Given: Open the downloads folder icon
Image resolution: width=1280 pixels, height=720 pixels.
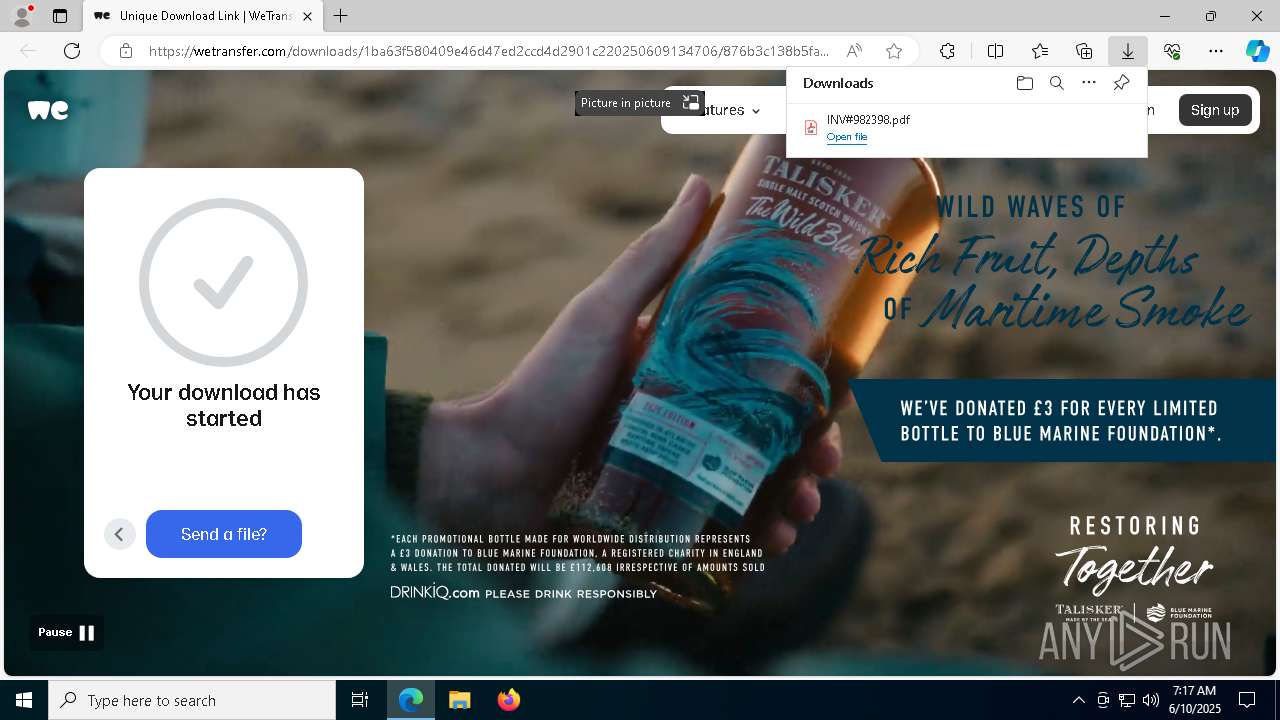Looking at the screenshot, I should pyautogui.click(x=1024, y=83).
